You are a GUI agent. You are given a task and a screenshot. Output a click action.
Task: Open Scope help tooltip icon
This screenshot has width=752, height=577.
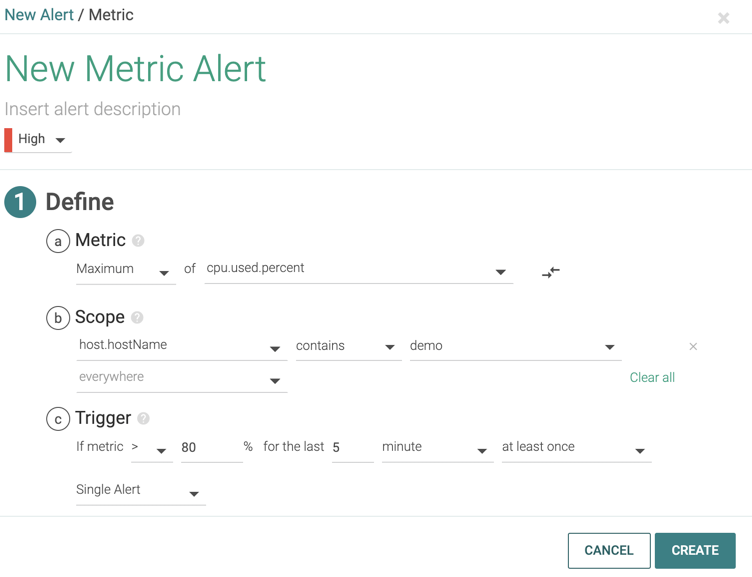coord(137,317)
